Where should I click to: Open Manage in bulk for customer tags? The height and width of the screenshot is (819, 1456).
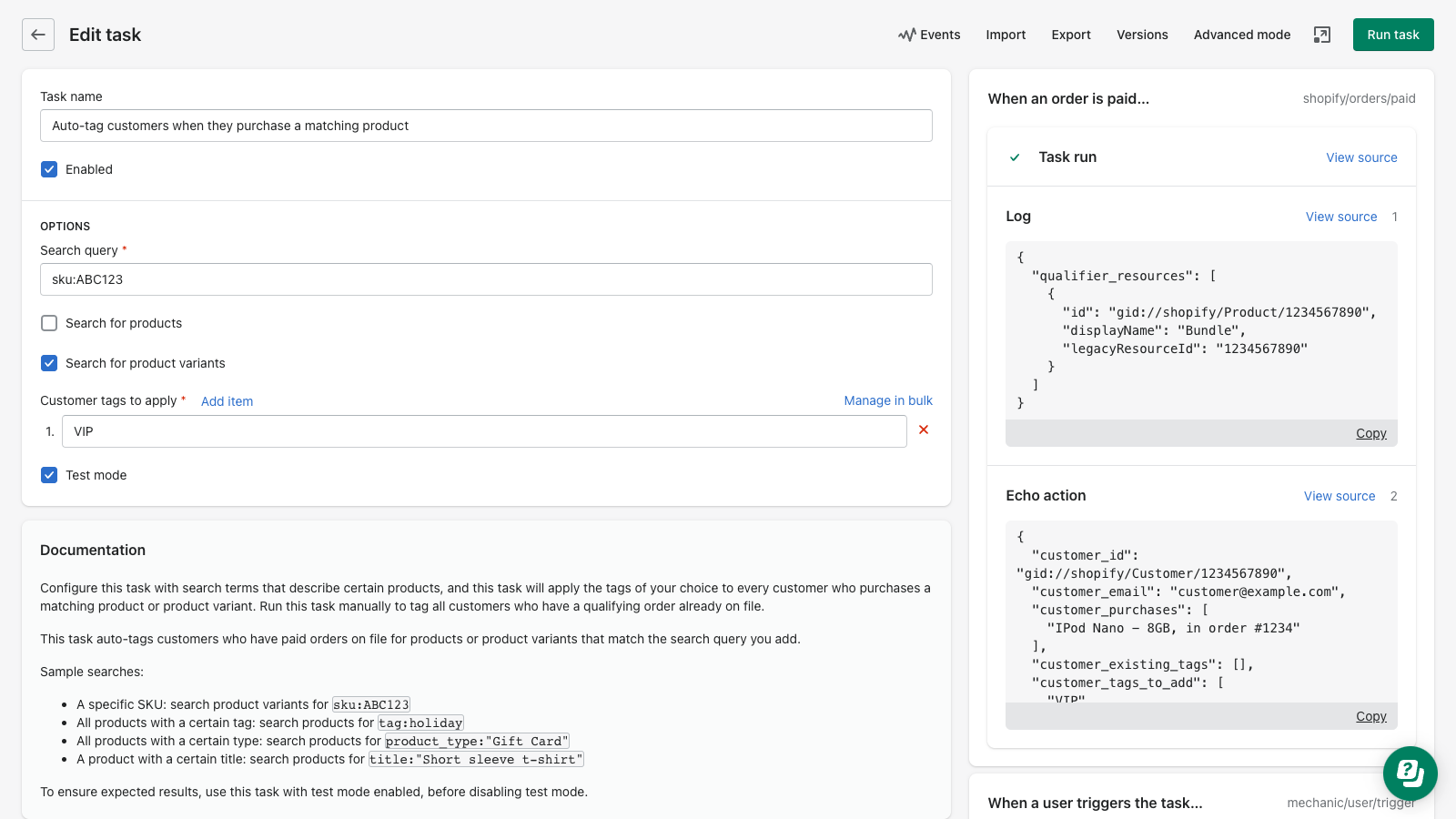coord(887,400)
